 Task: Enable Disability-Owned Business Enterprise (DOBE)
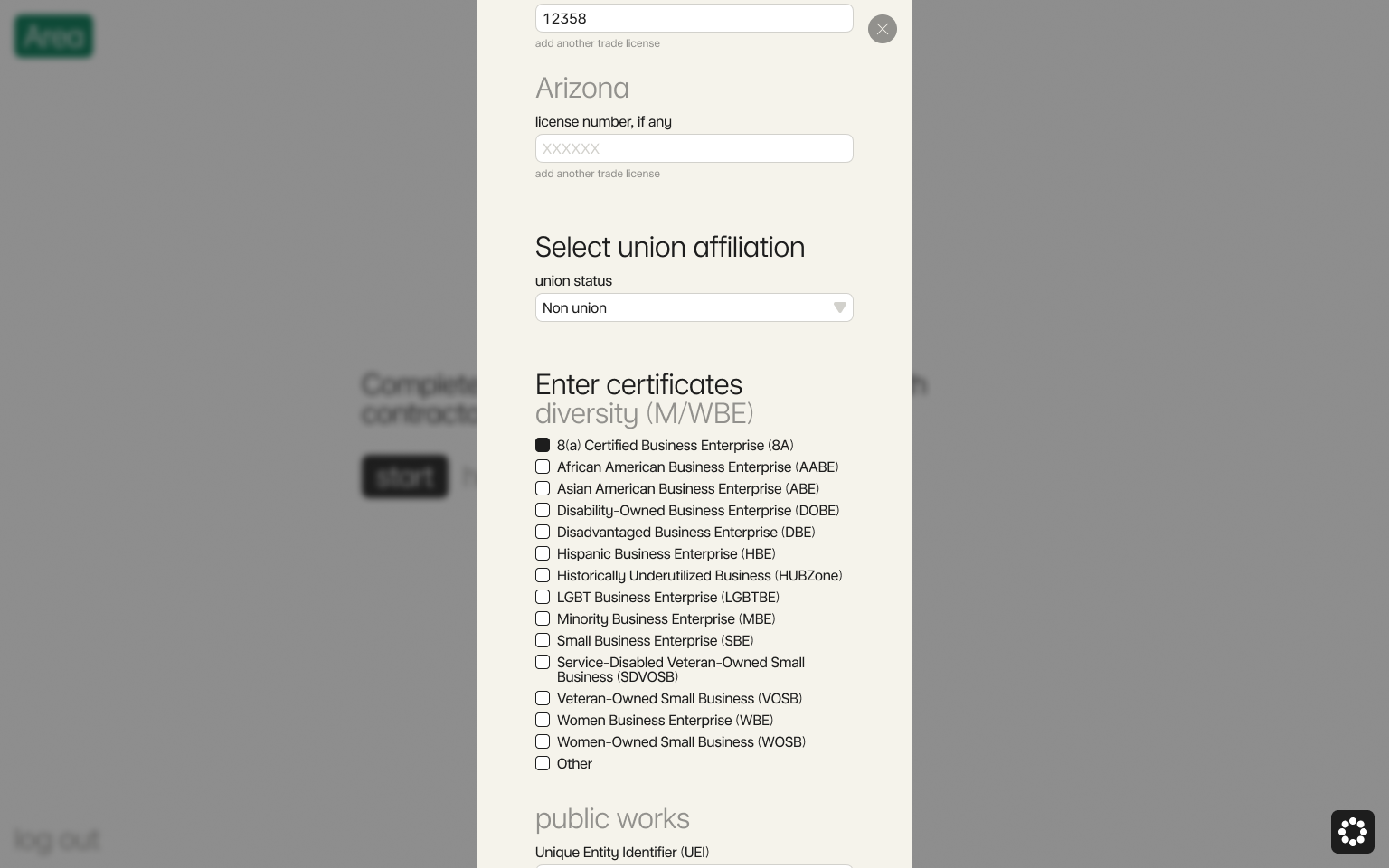pyautogui.click(x=543, y=510)
